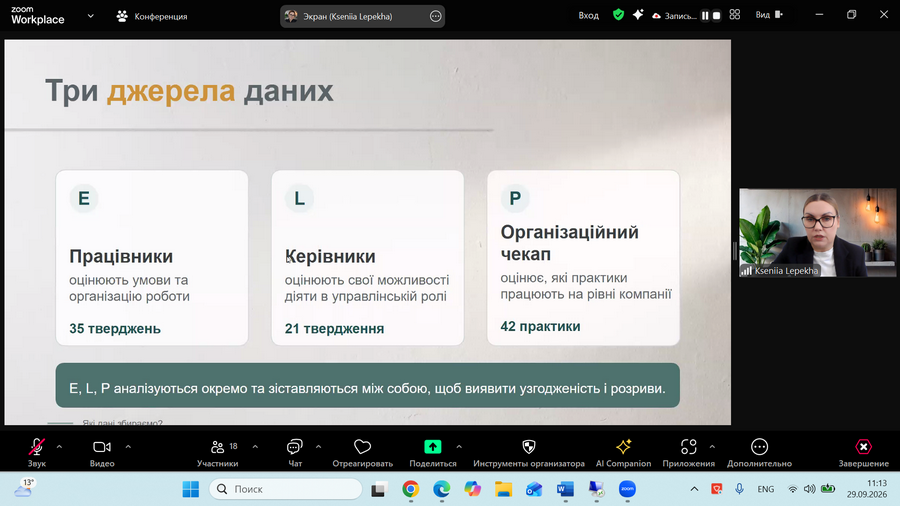Open the Windows Start menu

[x=191, y=489]
